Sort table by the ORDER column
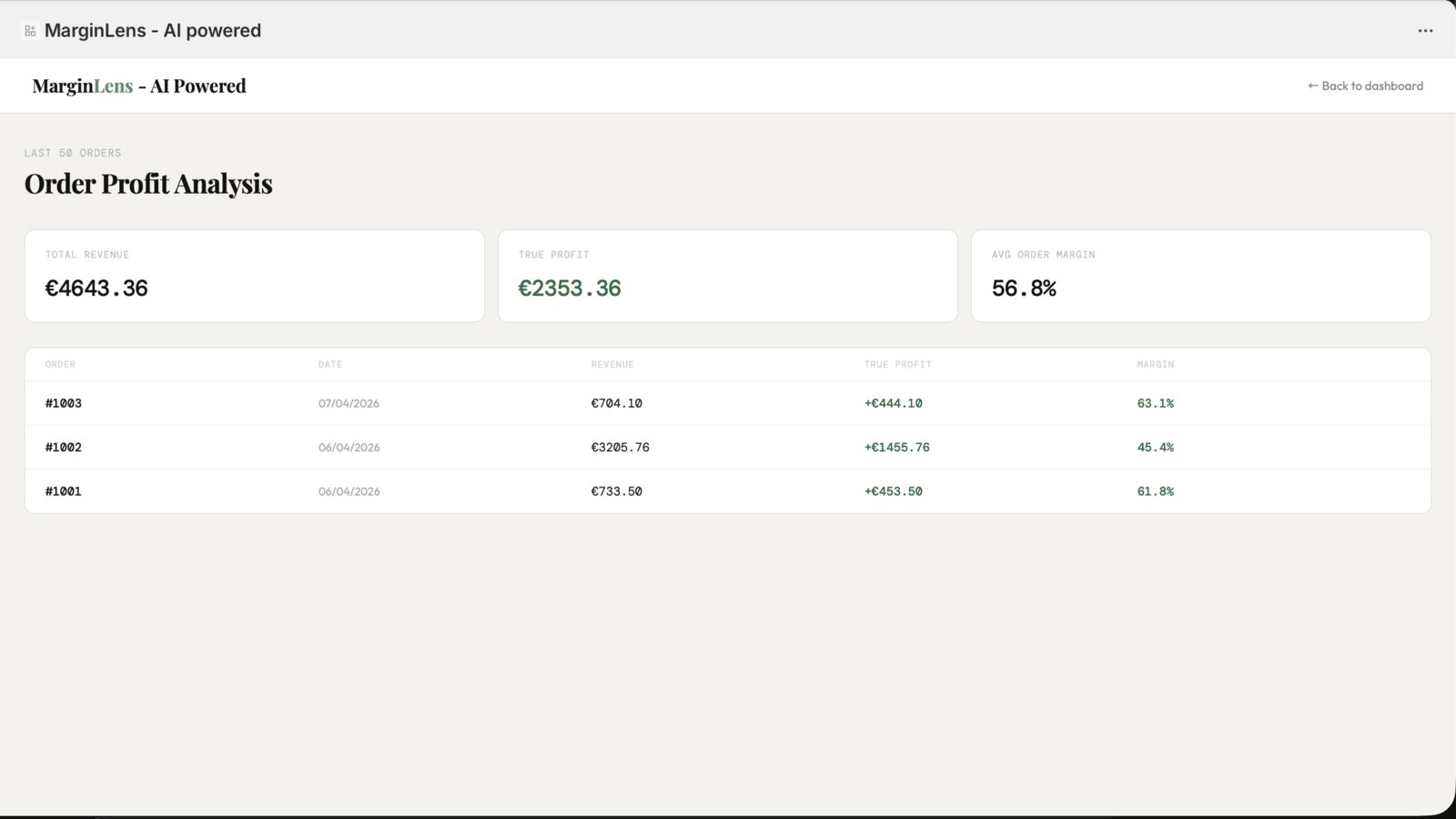1456x819 pixels. point(60,364)
